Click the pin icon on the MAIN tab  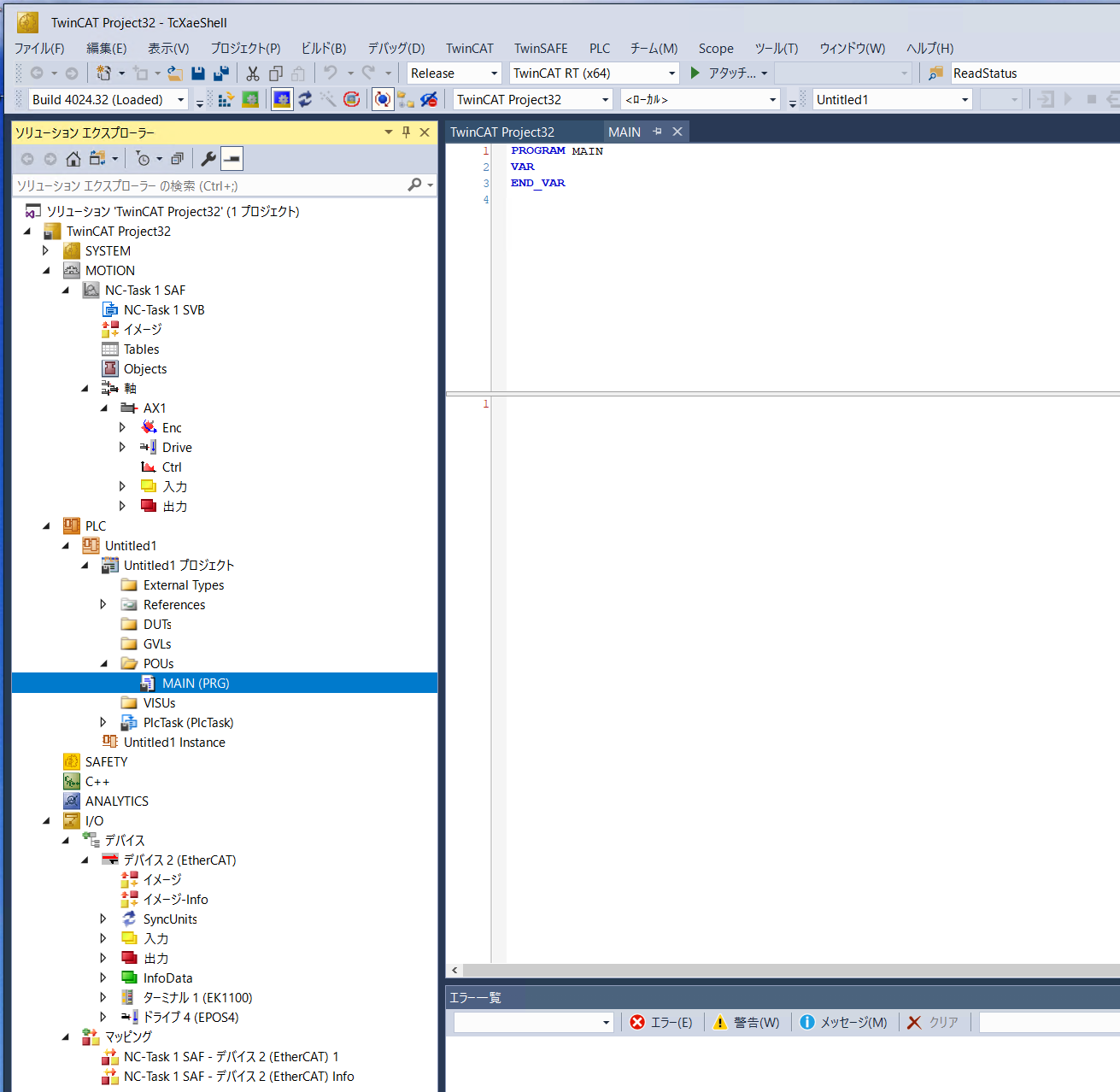pyautogui.click(x=657, y=132)
